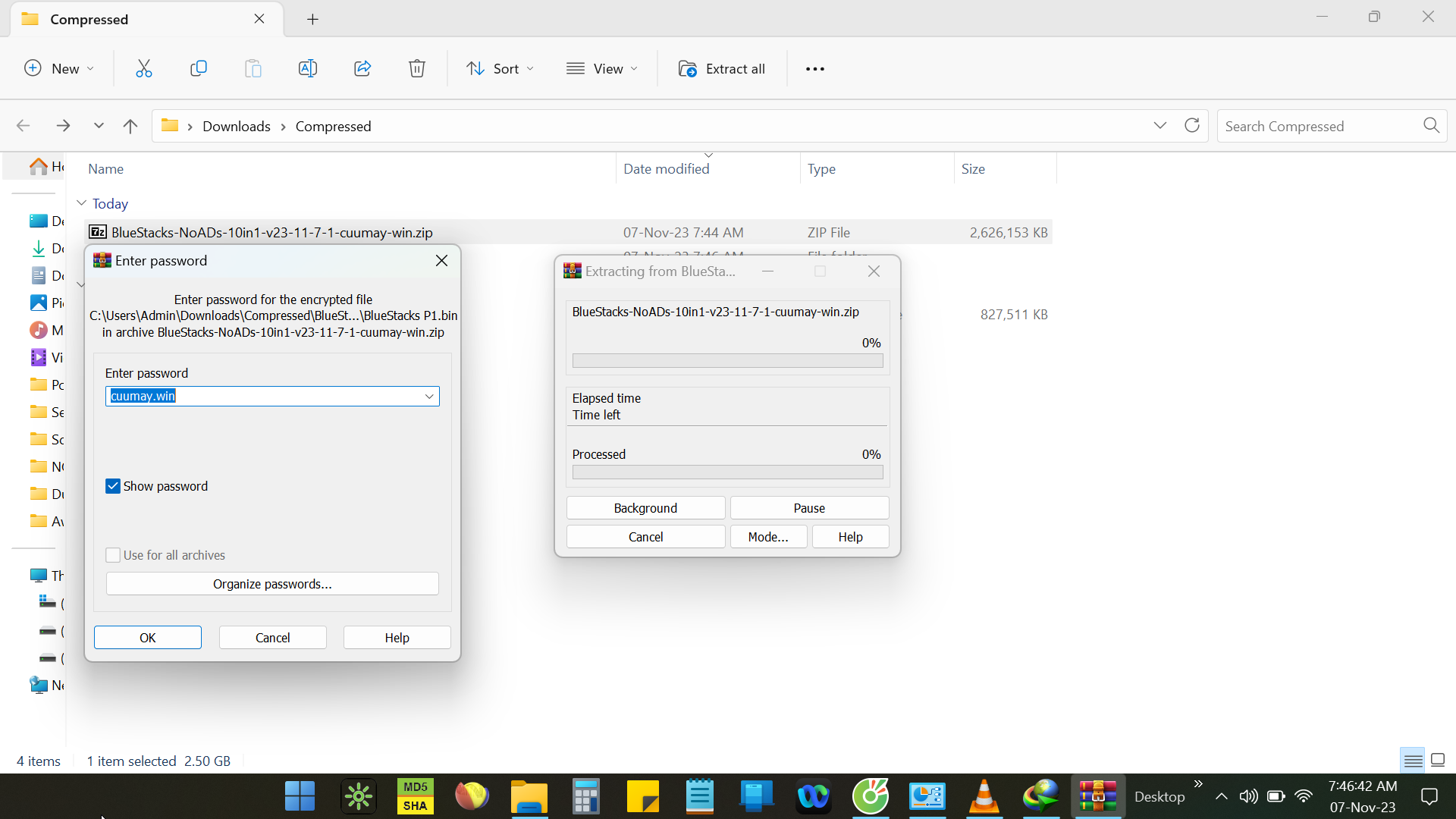Open a new tab
The height and width of the screenshot is (819, 1456).
(312, 19)
